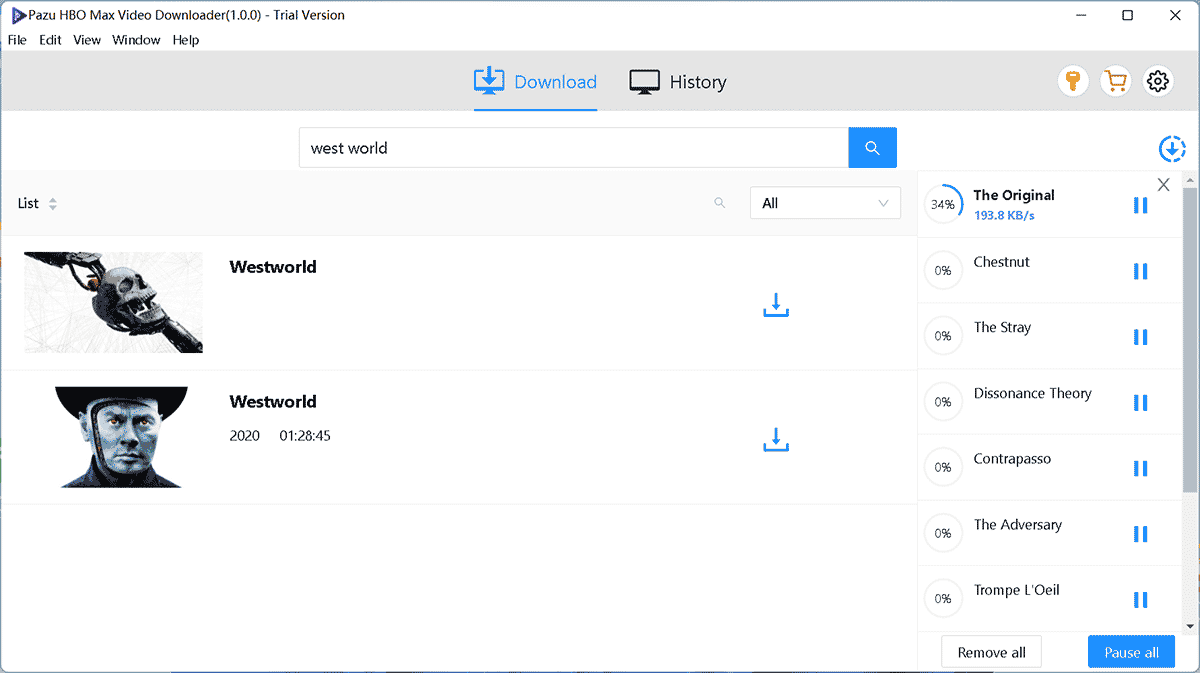1200x673 pixels.
Task: Pause the Chestnut episode download
Action: pos(1140,271)
